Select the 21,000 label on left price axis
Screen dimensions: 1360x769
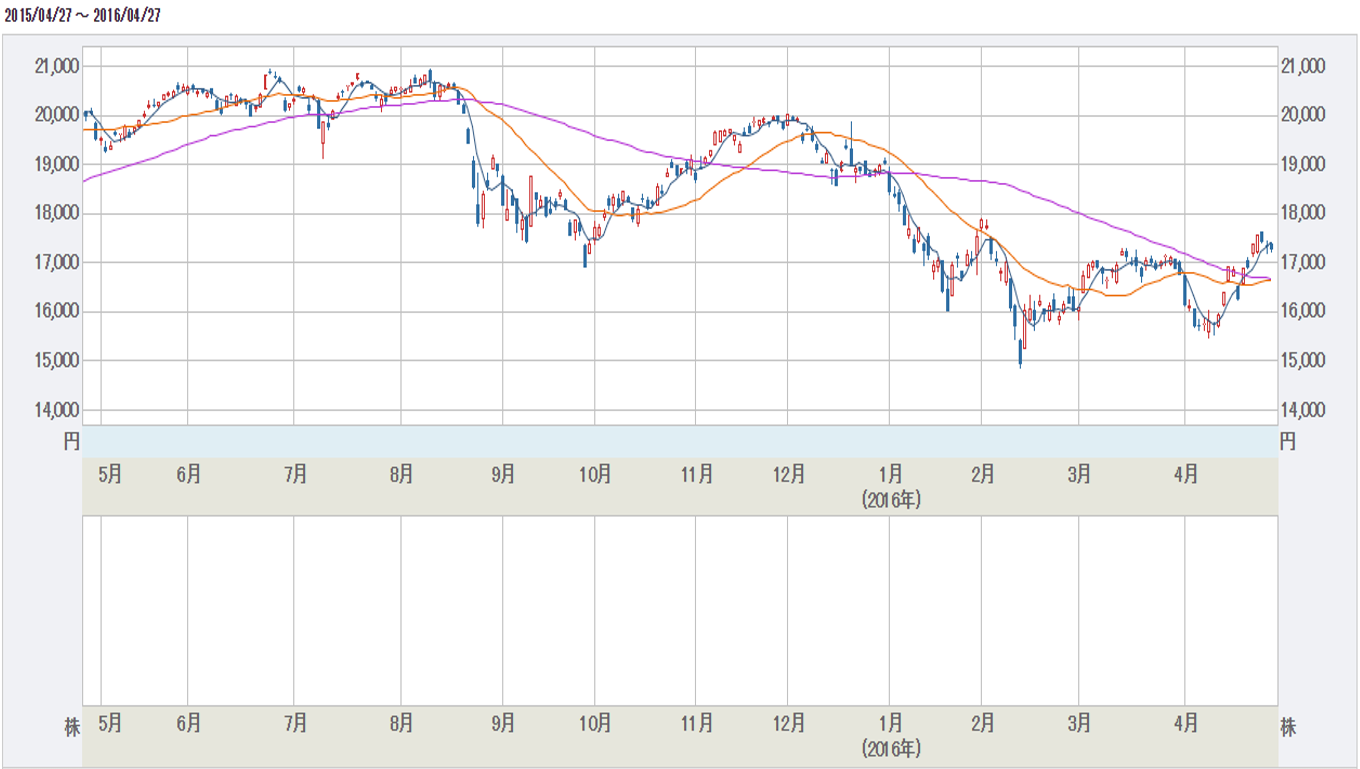pos(56,66)
